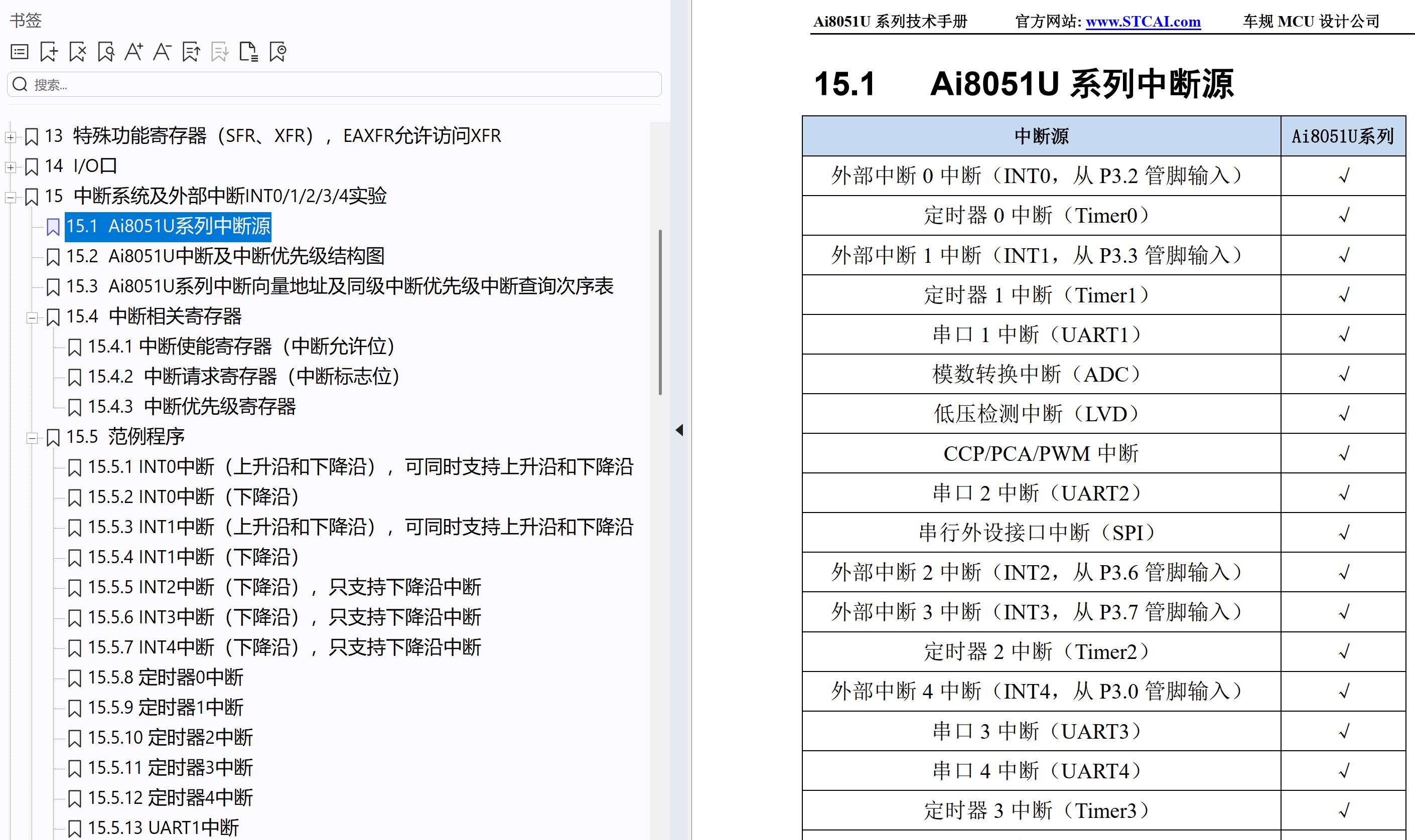Open the bookmark options list menu icon
Screen dimensions: 1415x840
[20, 52]
